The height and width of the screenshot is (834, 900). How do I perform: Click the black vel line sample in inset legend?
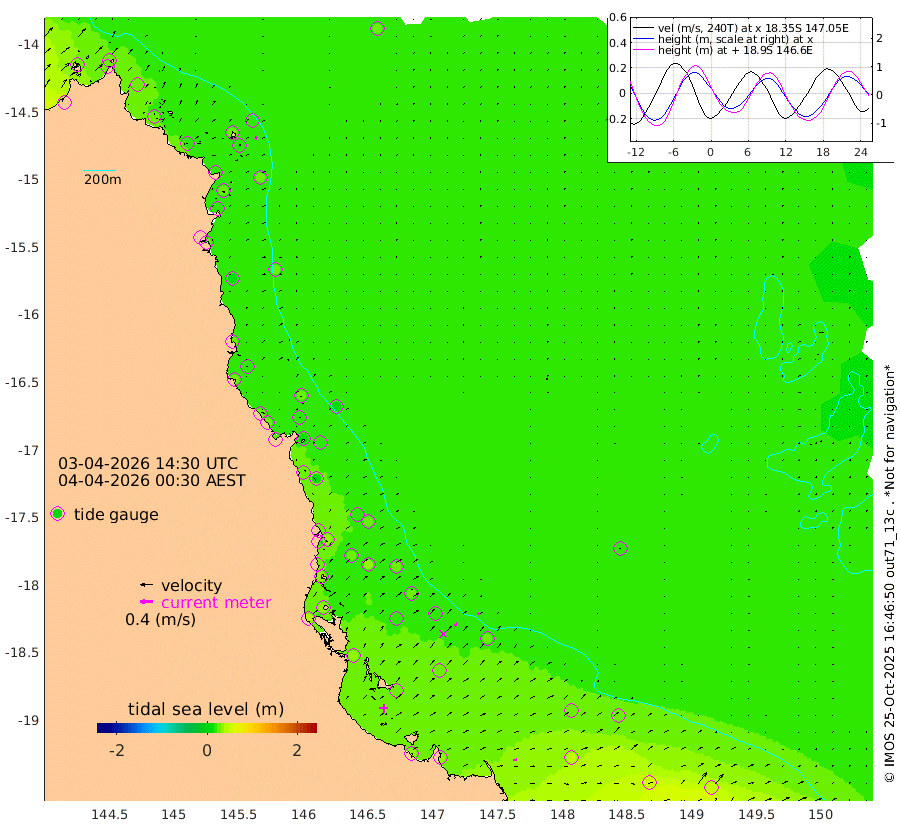coord(643,28)
